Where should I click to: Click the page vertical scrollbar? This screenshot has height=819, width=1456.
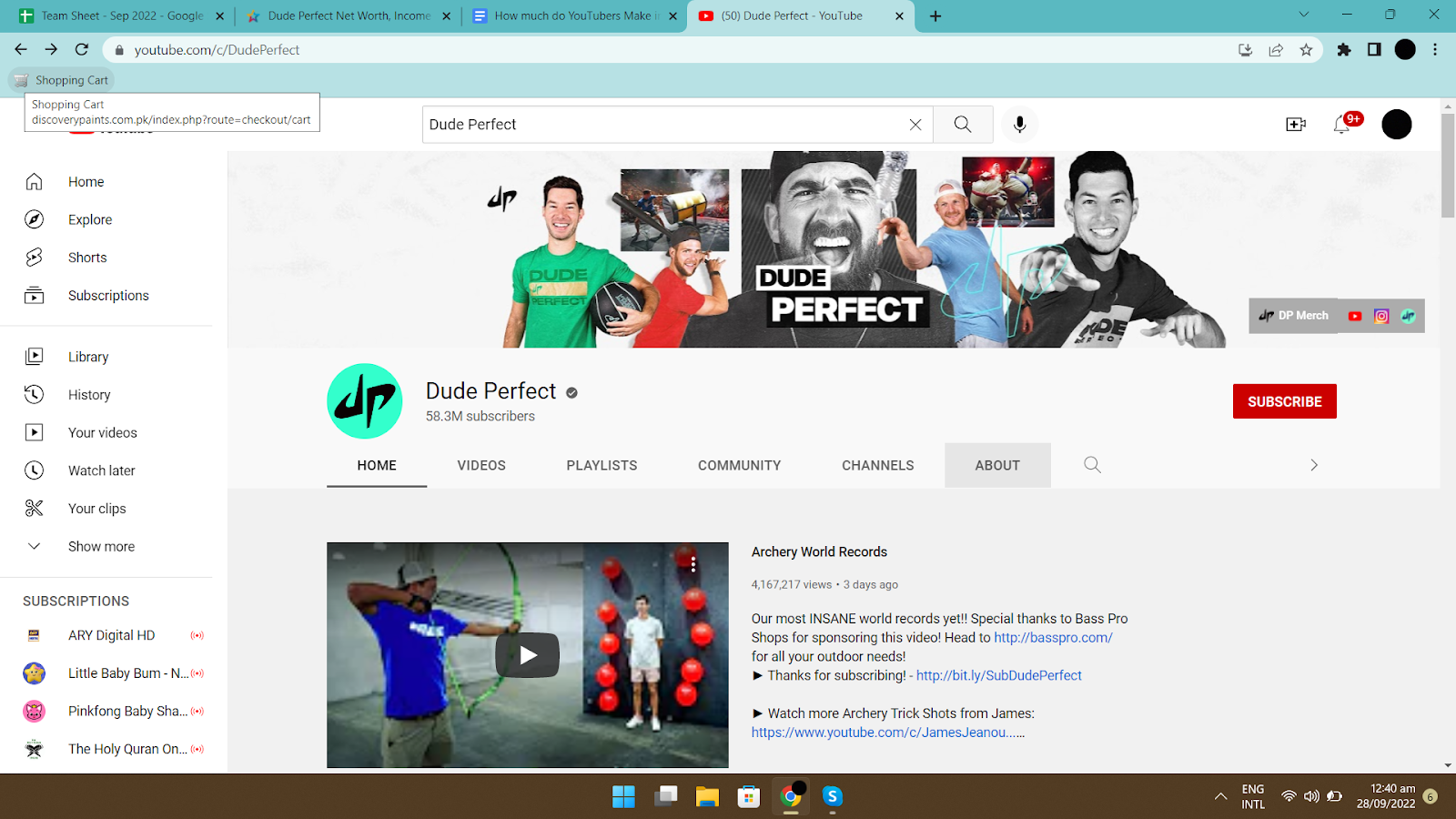[x=1448, y=166]
